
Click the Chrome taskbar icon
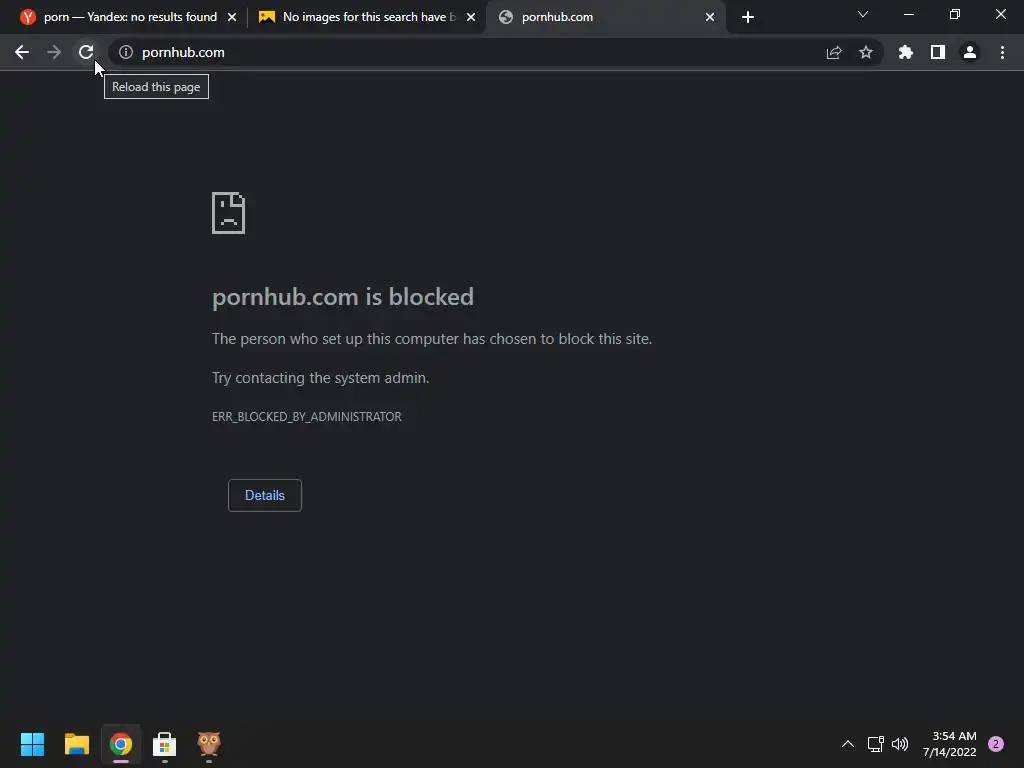[x=121, y=744]
